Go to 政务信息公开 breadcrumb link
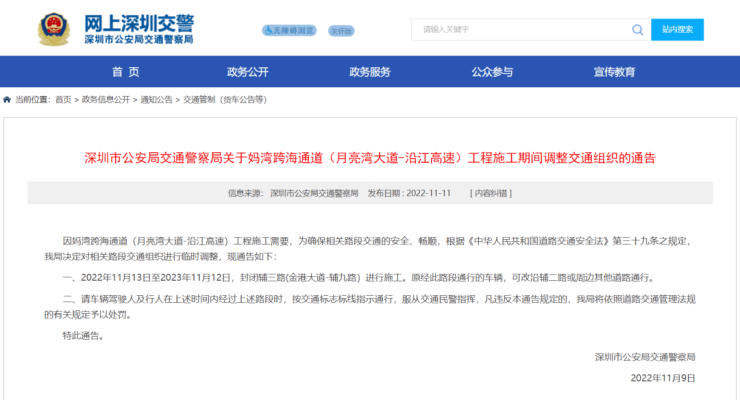 106,100
